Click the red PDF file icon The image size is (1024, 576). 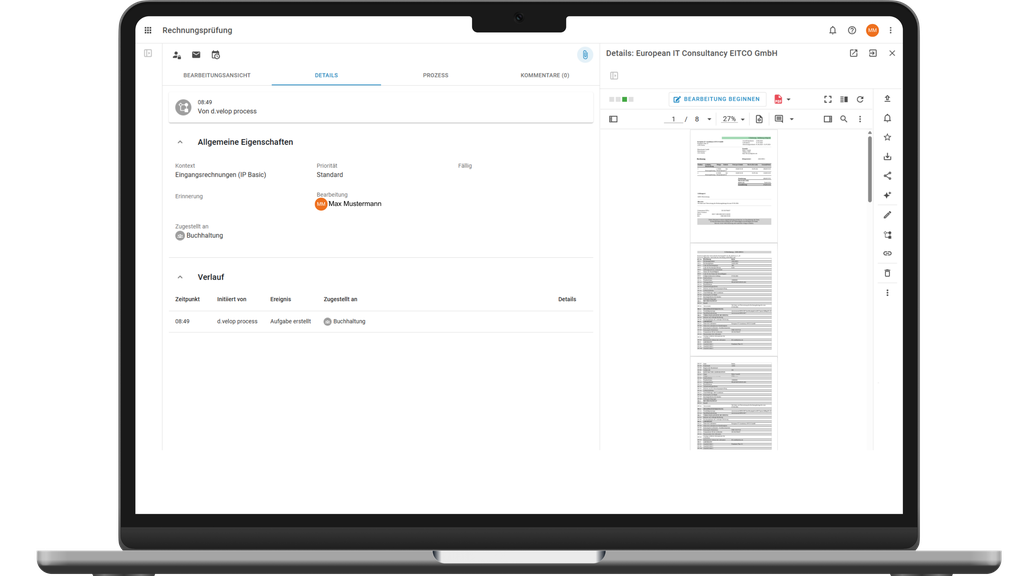click(x=778, y=99)
